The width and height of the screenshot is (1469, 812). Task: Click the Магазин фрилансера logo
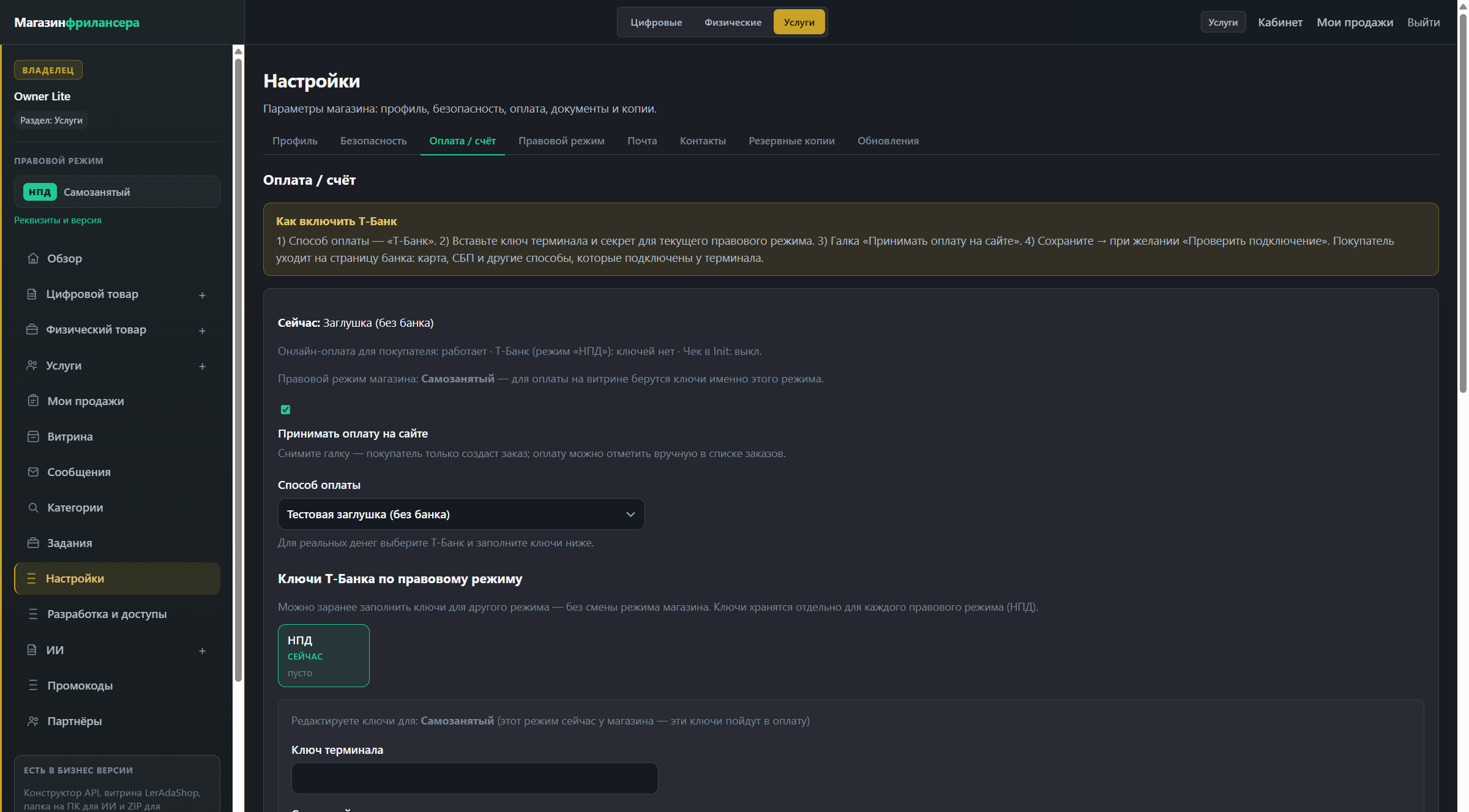(77, 23)
